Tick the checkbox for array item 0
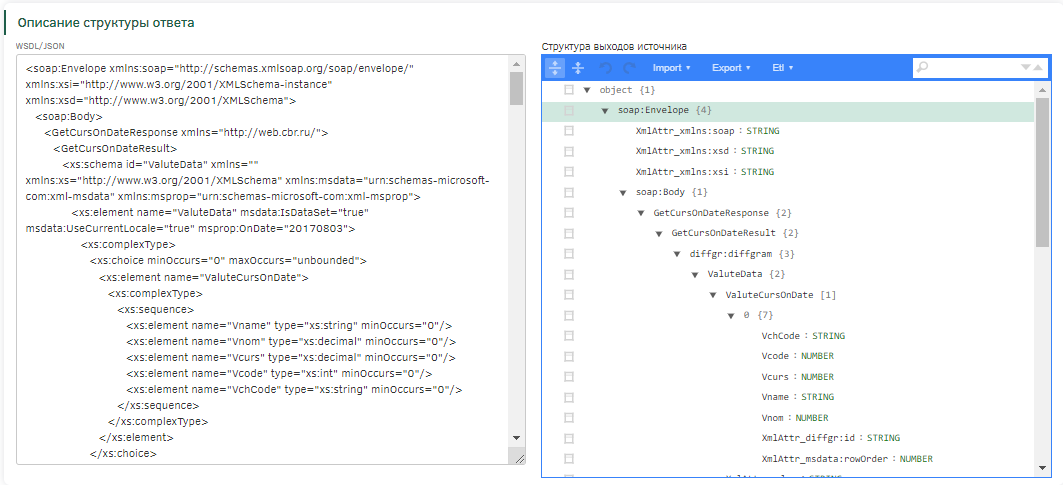 [x=569, y=315]
